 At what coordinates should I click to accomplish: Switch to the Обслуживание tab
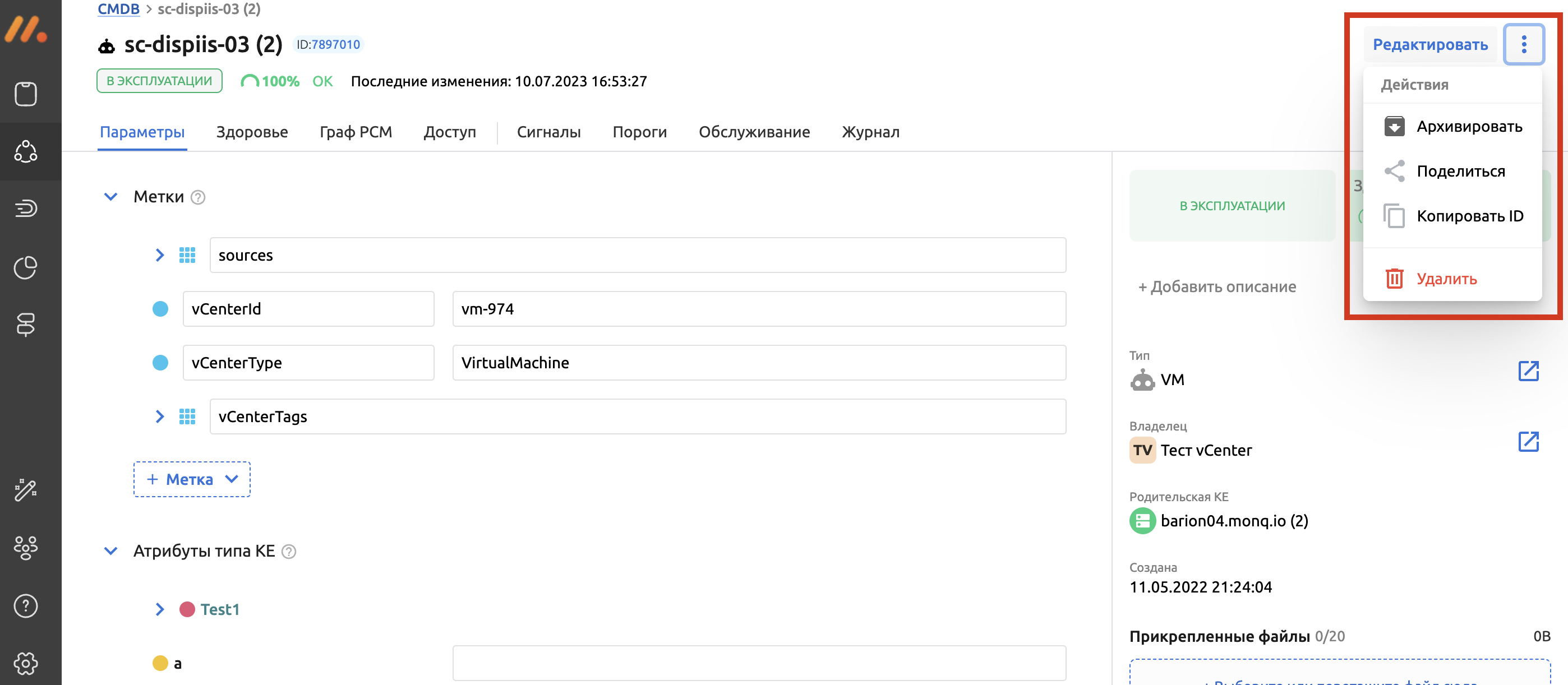pyautogui.click(x=754, y=132)
